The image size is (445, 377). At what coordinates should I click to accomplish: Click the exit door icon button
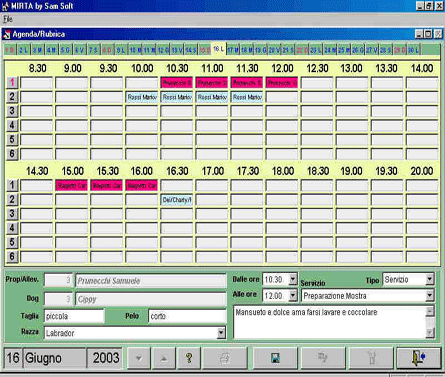coord(419,358)
